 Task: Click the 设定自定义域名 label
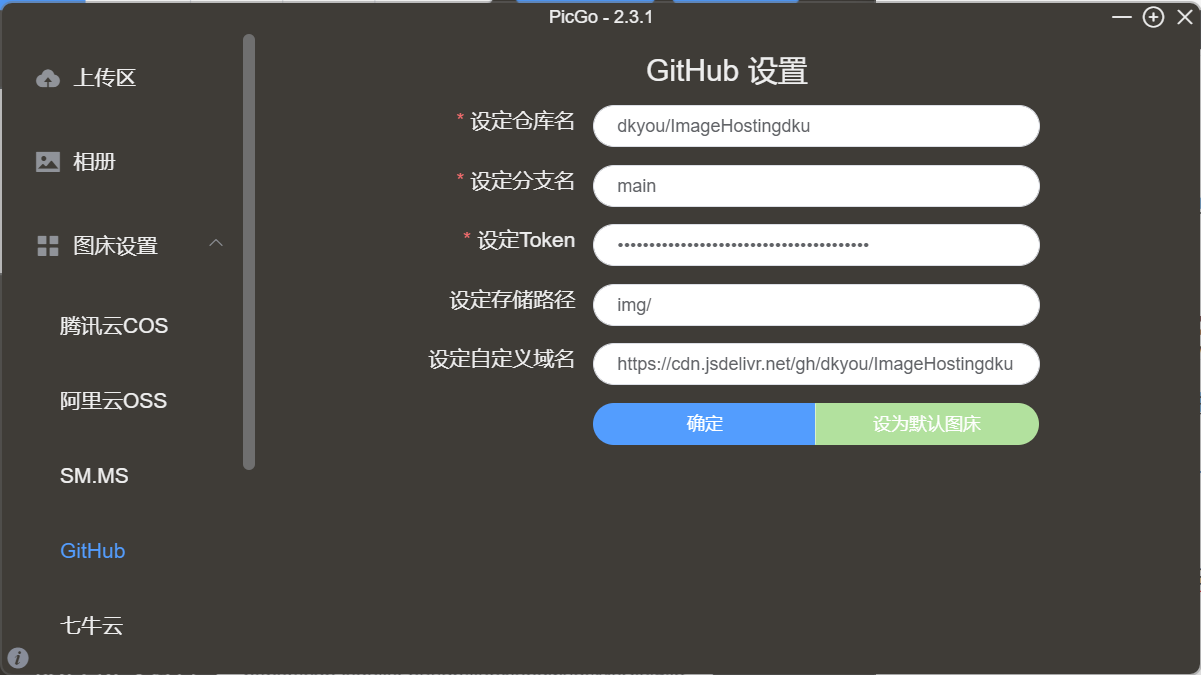pos(502,359)
